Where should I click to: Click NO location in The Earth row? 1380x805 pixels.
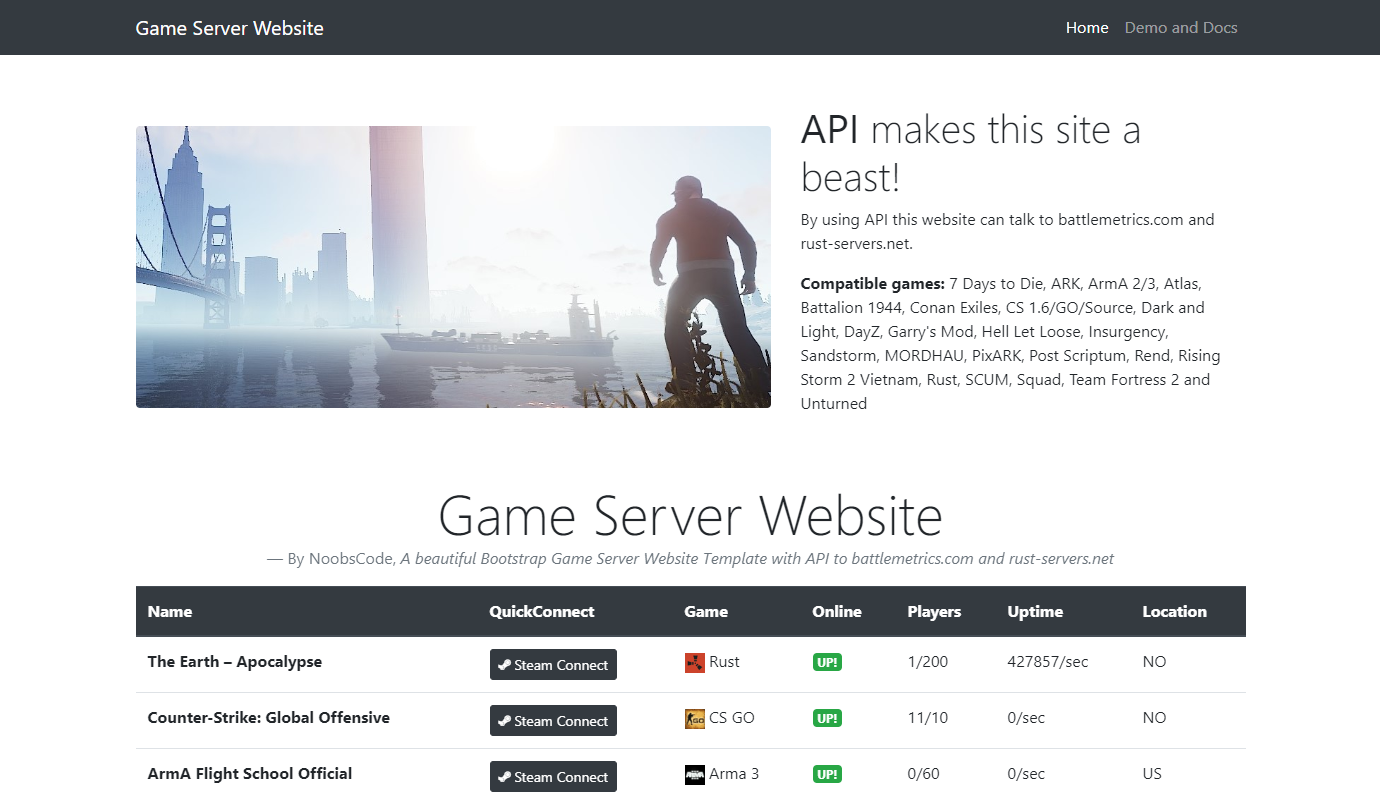pyautogui.click(x=1155, y=662)
